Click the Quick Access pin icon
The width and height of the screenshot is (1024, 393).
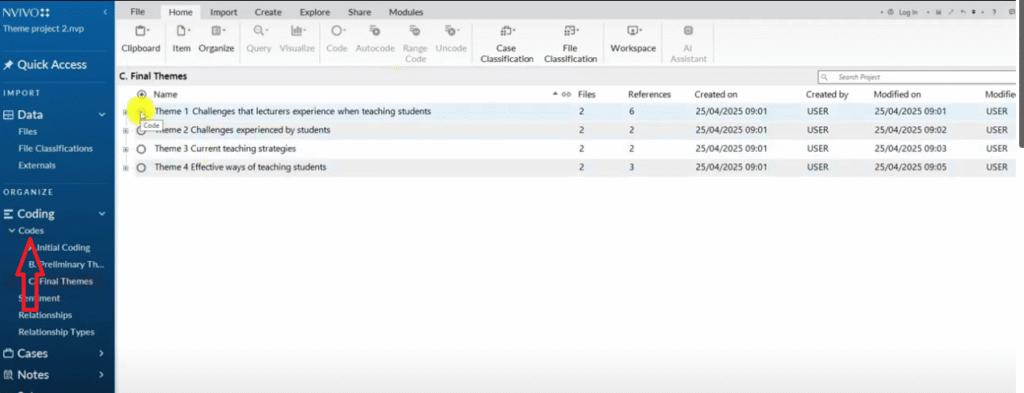click(8, 65)
